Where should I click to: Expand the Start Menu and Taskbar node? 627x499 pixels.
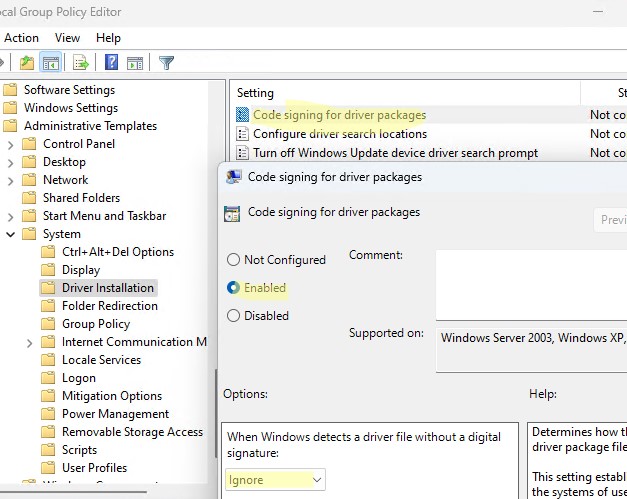pyautogui.click(x=11, y=216)
